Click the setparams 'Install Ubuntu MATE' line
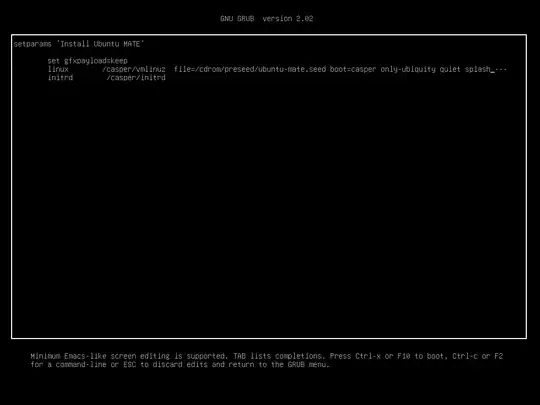 coord(79,44)
